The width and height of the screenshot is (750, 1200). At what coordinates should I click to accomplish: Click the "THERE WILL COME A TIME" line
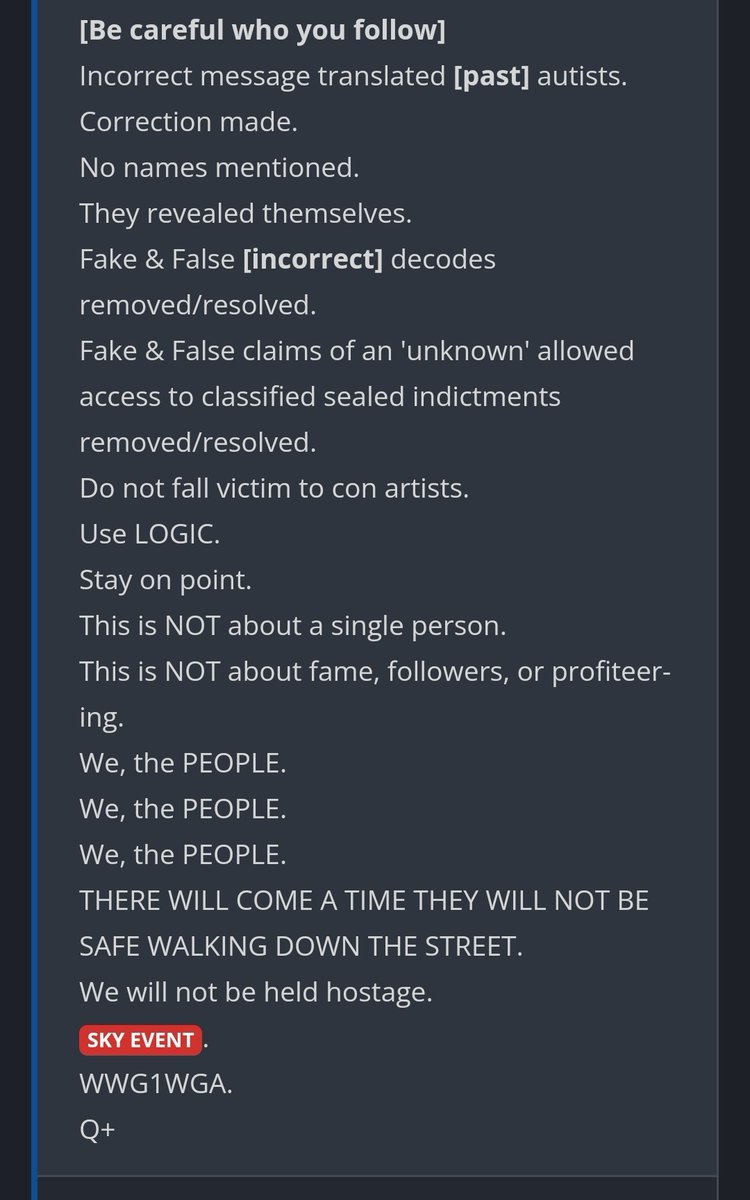coord(364,901)
